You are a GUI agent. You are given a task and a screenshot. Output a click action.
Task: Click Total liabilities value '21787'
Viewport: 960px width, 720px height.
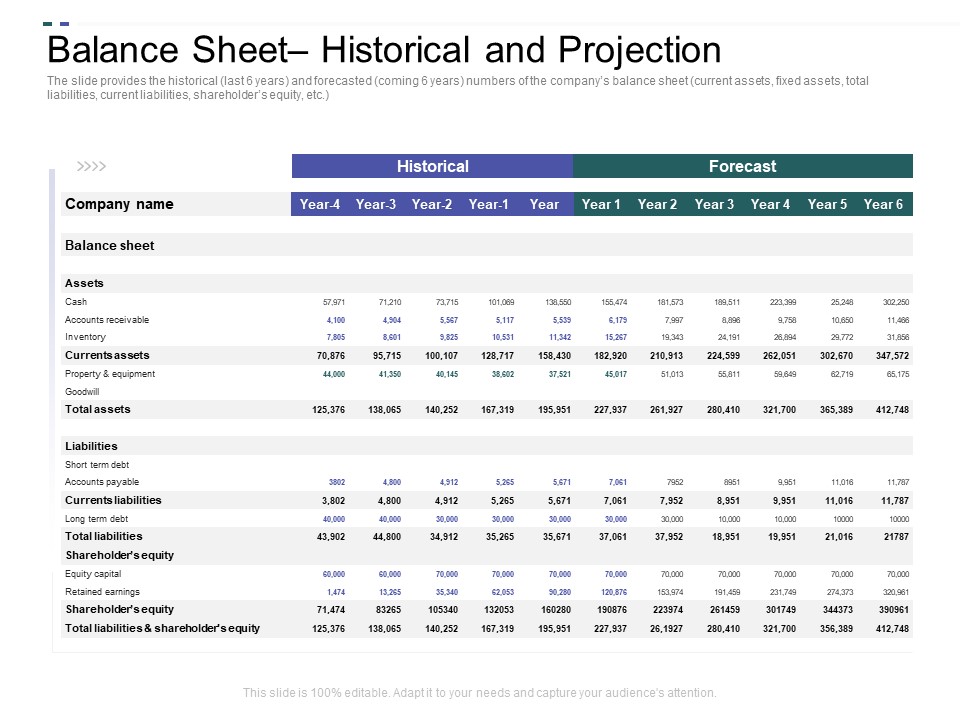pos(896,536)
